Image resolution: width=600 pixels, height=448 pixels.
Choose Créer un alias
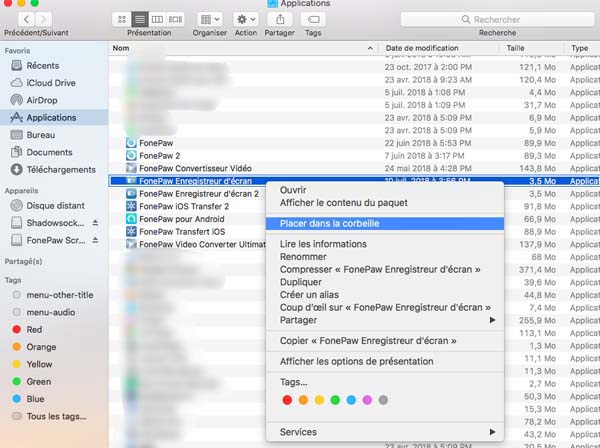[385, 295]
